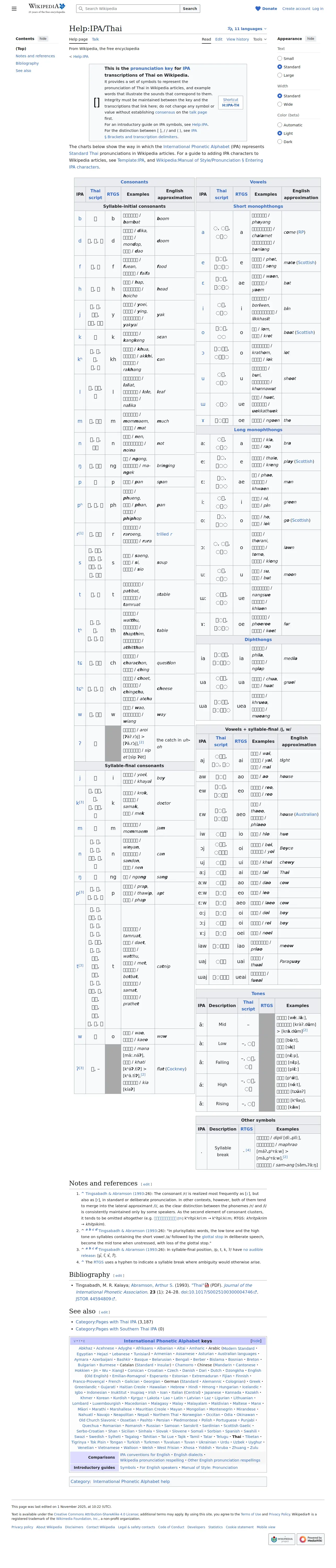Viewport: 336px width, 1568px height.
Task: Select Dark color mode
Action: pos(279,142)
